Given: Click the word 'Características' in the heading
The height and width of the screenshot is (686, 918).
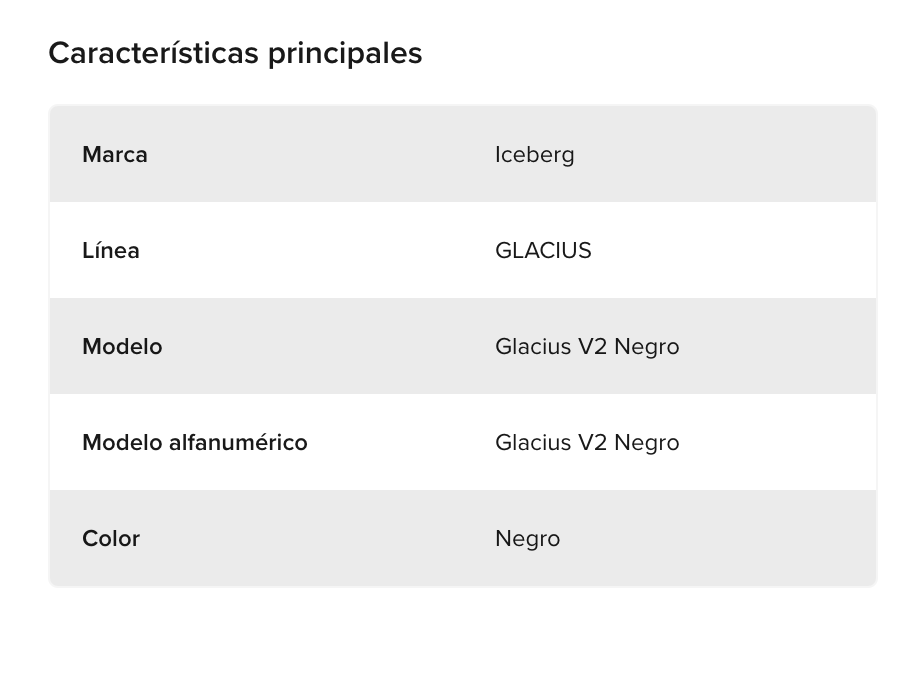Looking at the screenshot, I should [153, 53].
